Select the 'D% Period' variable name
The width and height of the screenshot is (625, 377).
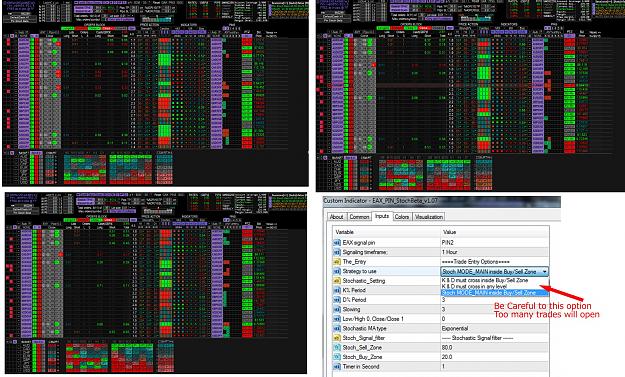pos(354,300)
